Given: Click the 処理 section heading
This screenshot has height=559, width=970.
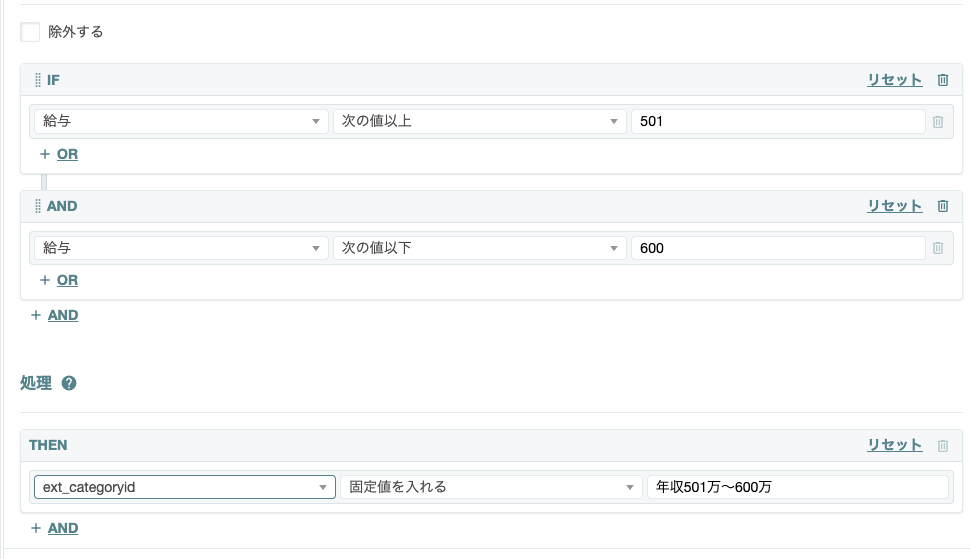Looking at the screenshot, I should (36, 383).
